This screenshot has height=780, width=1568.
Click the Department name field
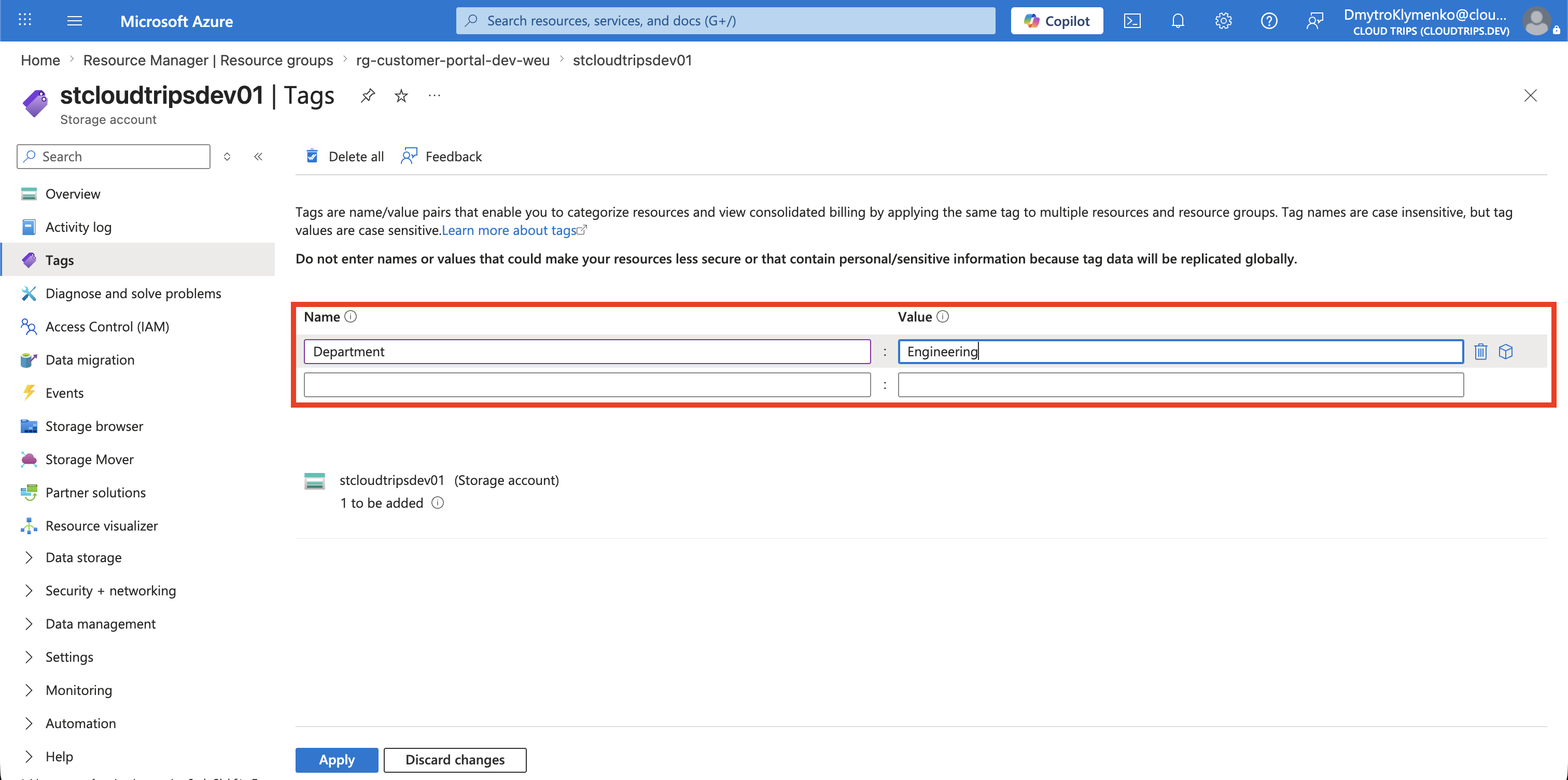coord(587,351)
